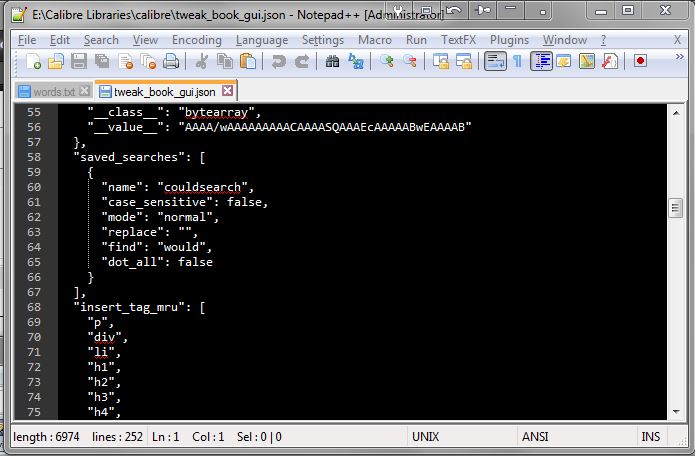The height and width of the screenshot is (456, 695).
Task: Click the Notepad++ title bar icon
Action: coord(19,15)
